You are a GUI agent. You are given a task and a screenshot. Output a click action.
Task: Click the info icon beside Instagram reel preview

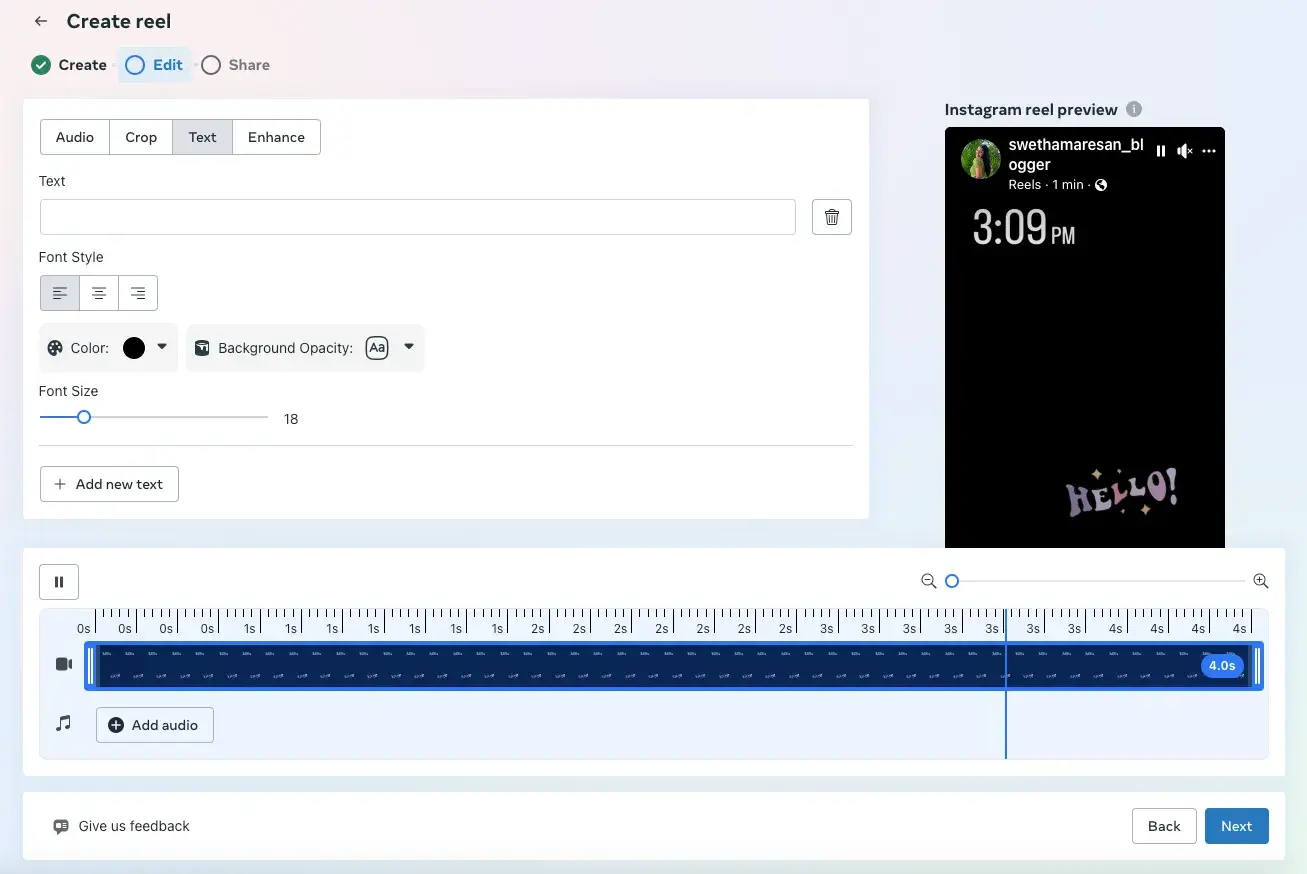1133,109
